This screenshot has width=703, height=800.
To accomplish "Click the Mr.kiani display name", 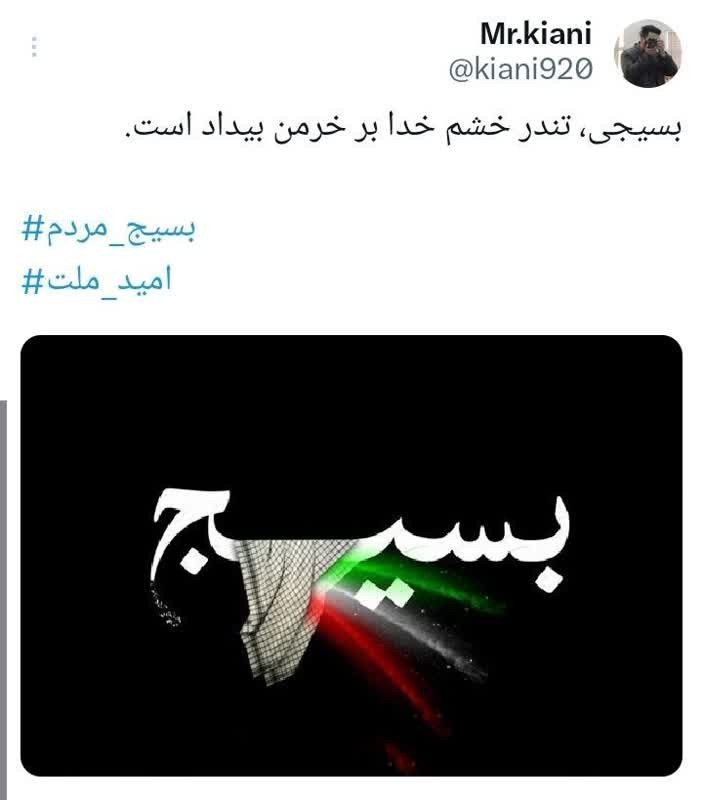I will [536, 34].
